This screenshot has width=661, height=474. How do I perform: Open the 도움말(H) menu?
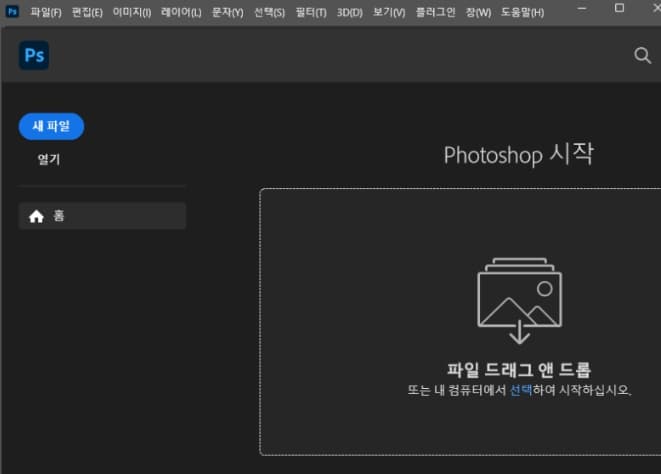523,12
